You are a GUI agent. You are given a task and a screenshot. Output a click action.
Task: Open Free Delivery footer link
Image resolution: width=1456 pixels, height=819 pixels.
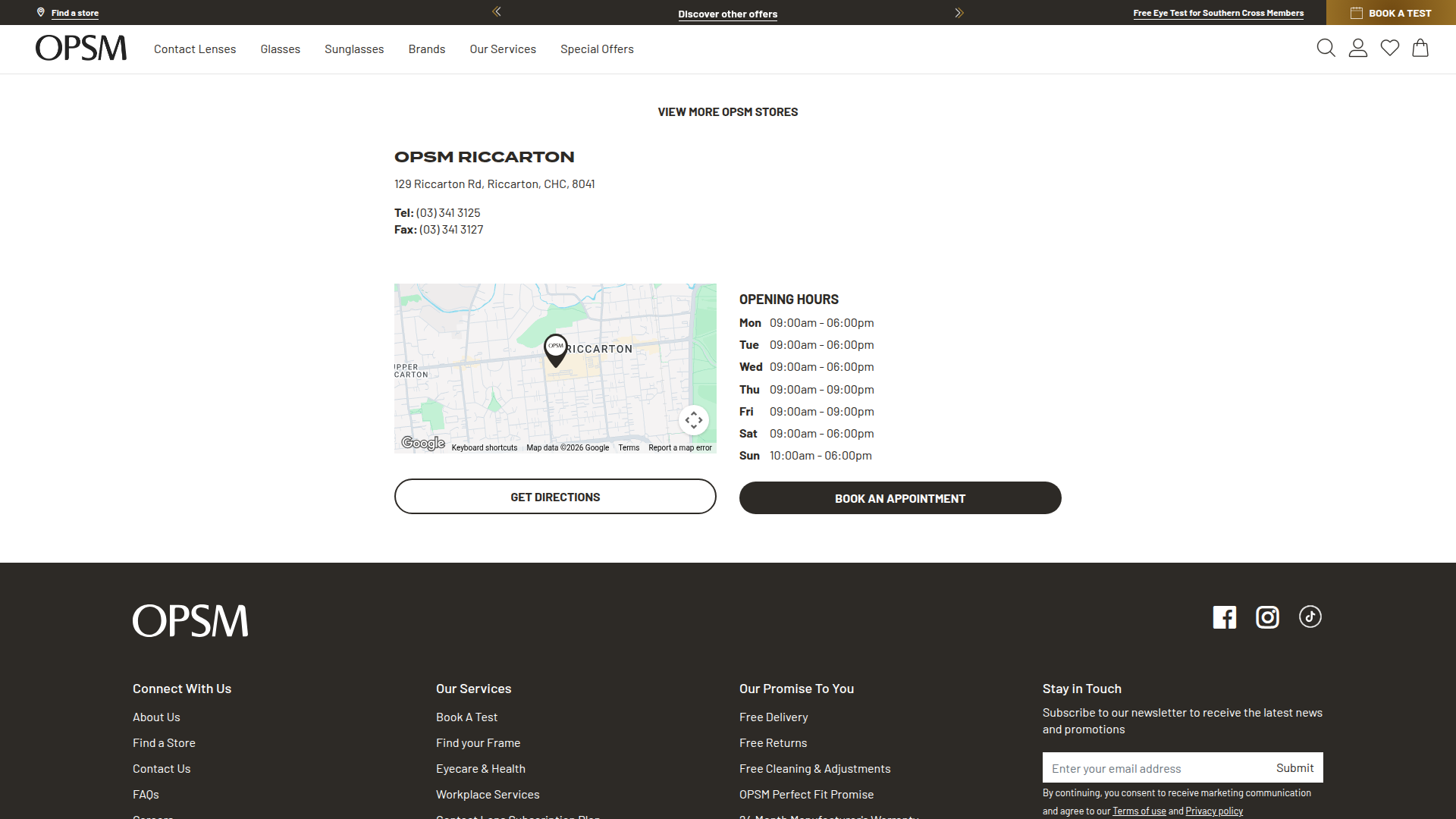[773, 717]
